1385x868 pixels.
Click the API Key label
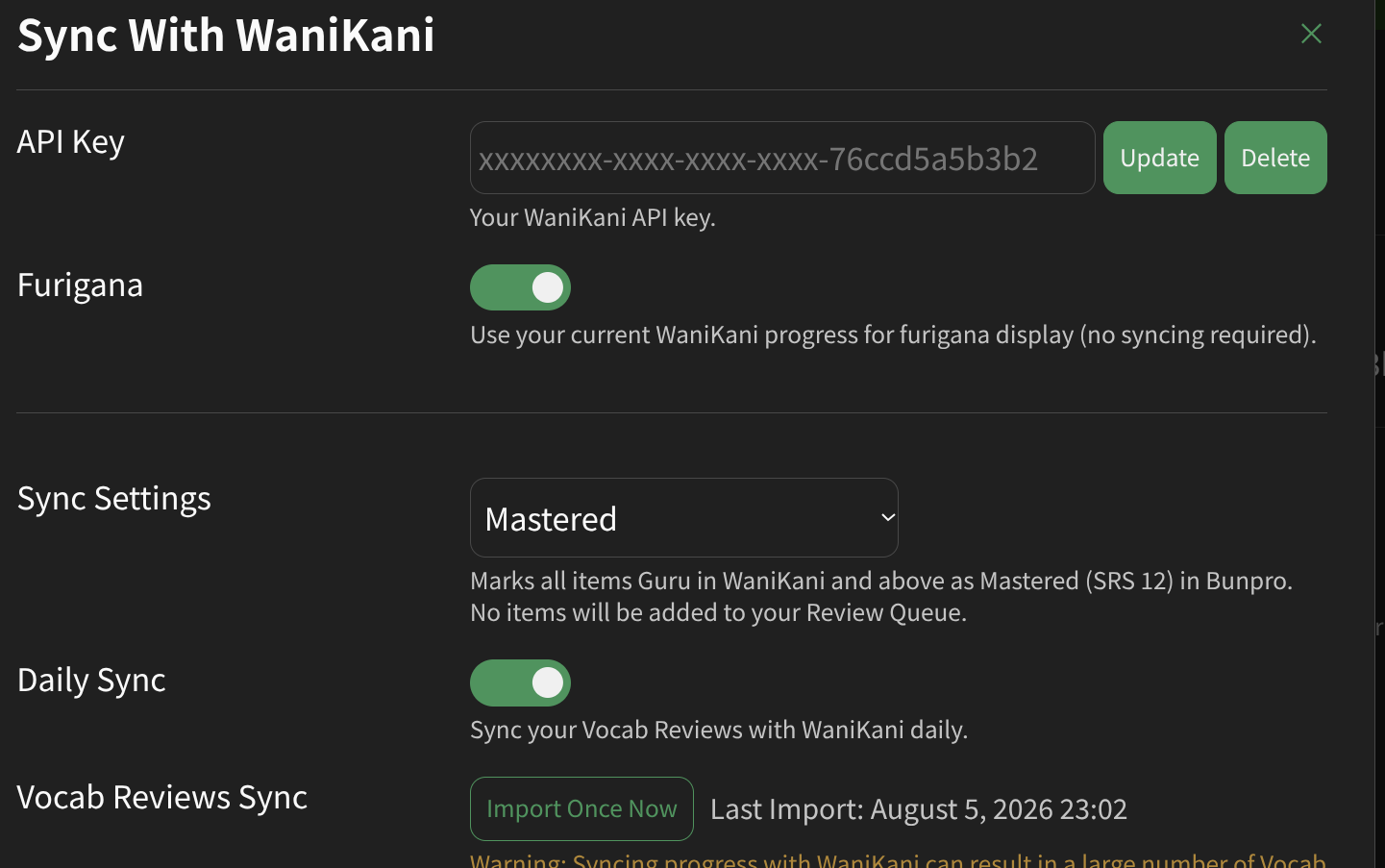pos(71,142)
